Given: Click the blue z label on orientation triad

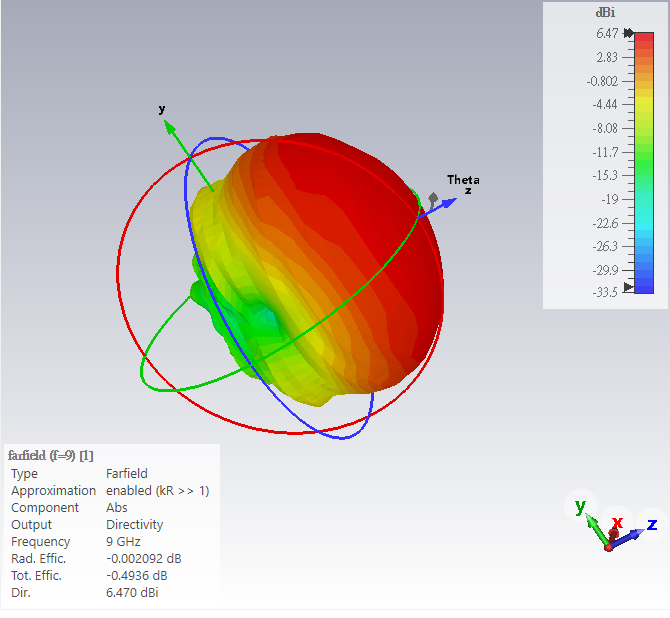Looking at the screenshot, I should (x=651, y=524).
